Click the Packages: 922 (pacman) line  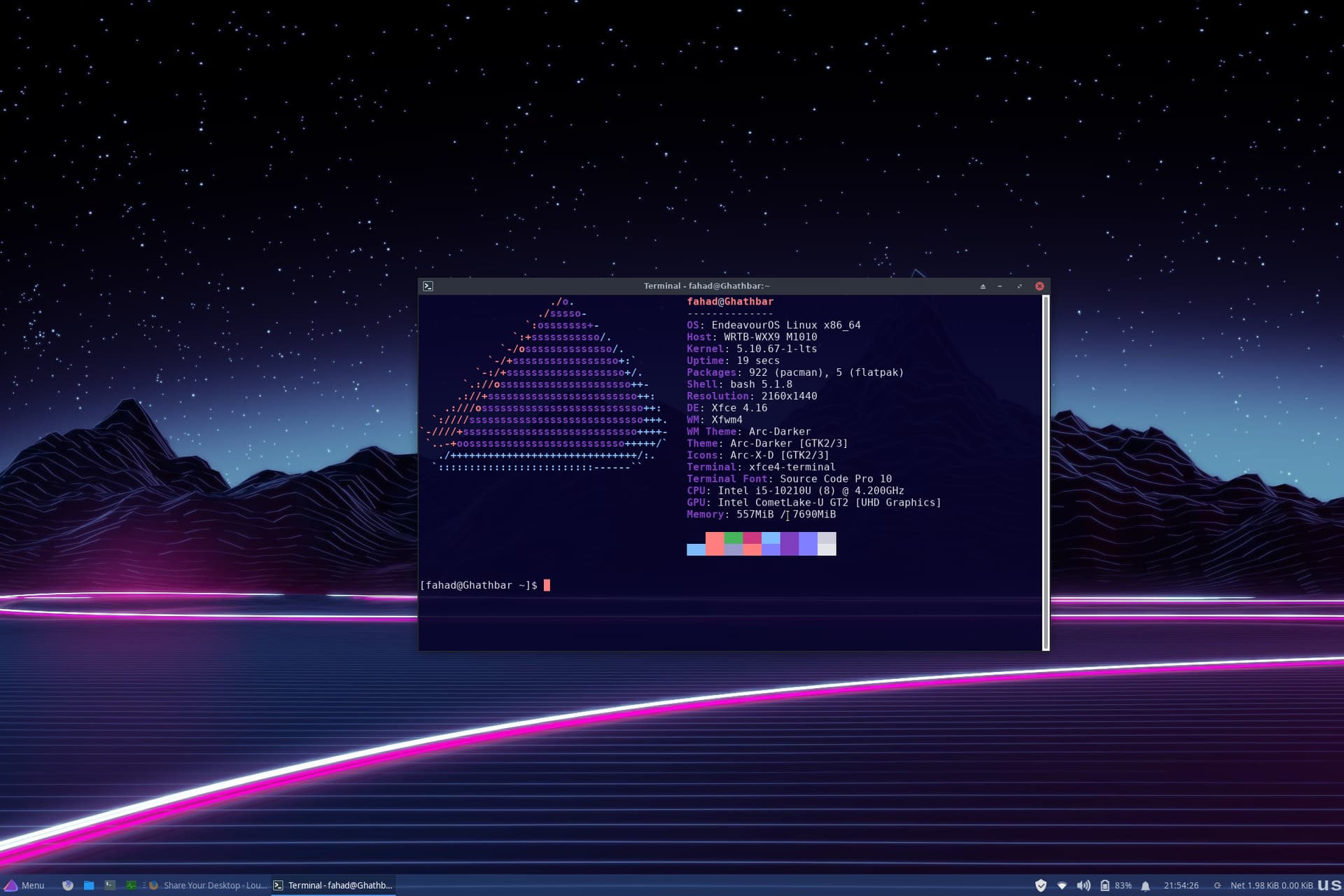pos(795,373)
